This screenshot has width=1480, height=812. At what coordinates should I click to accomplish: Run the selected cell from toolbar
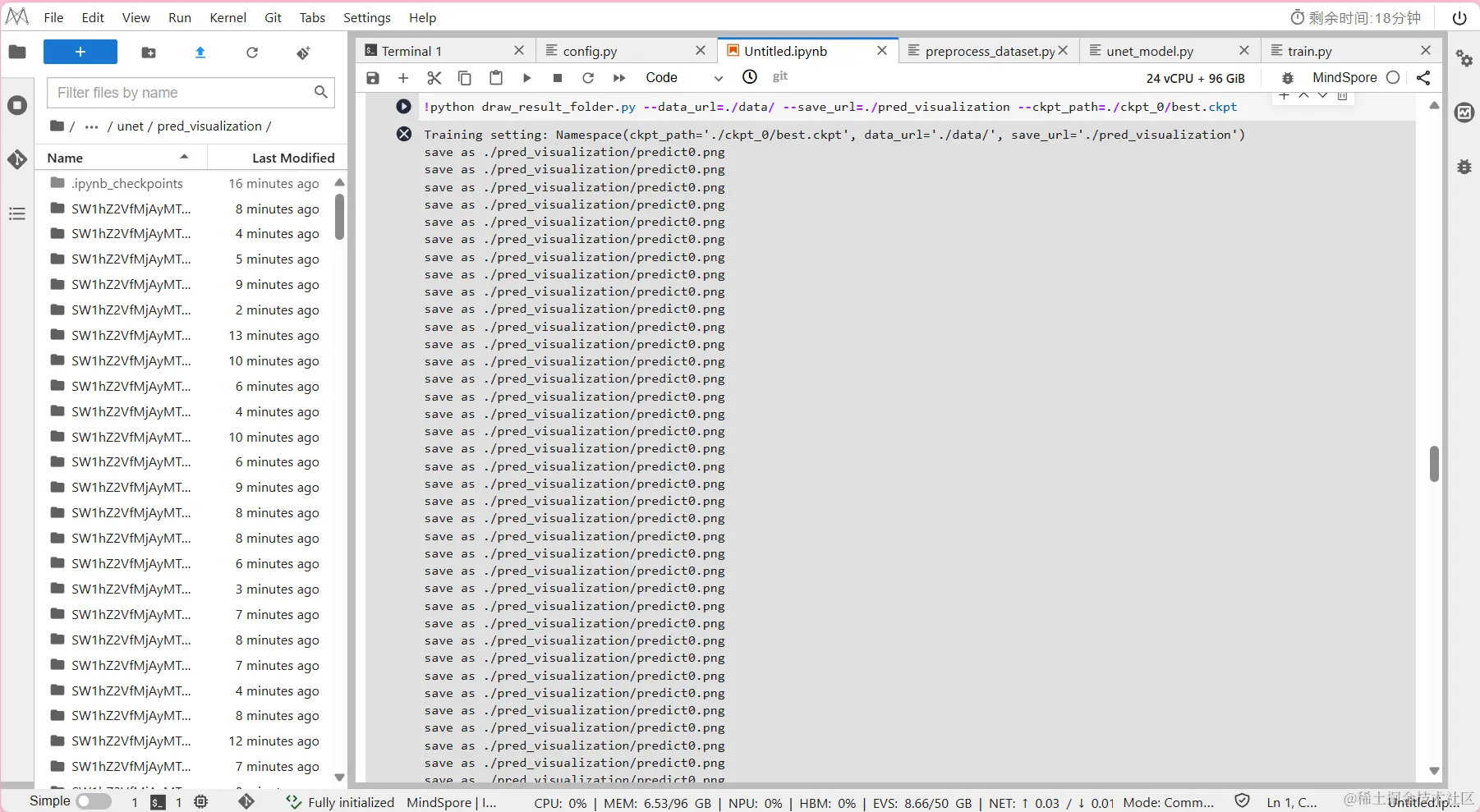[x=526, y=78]
